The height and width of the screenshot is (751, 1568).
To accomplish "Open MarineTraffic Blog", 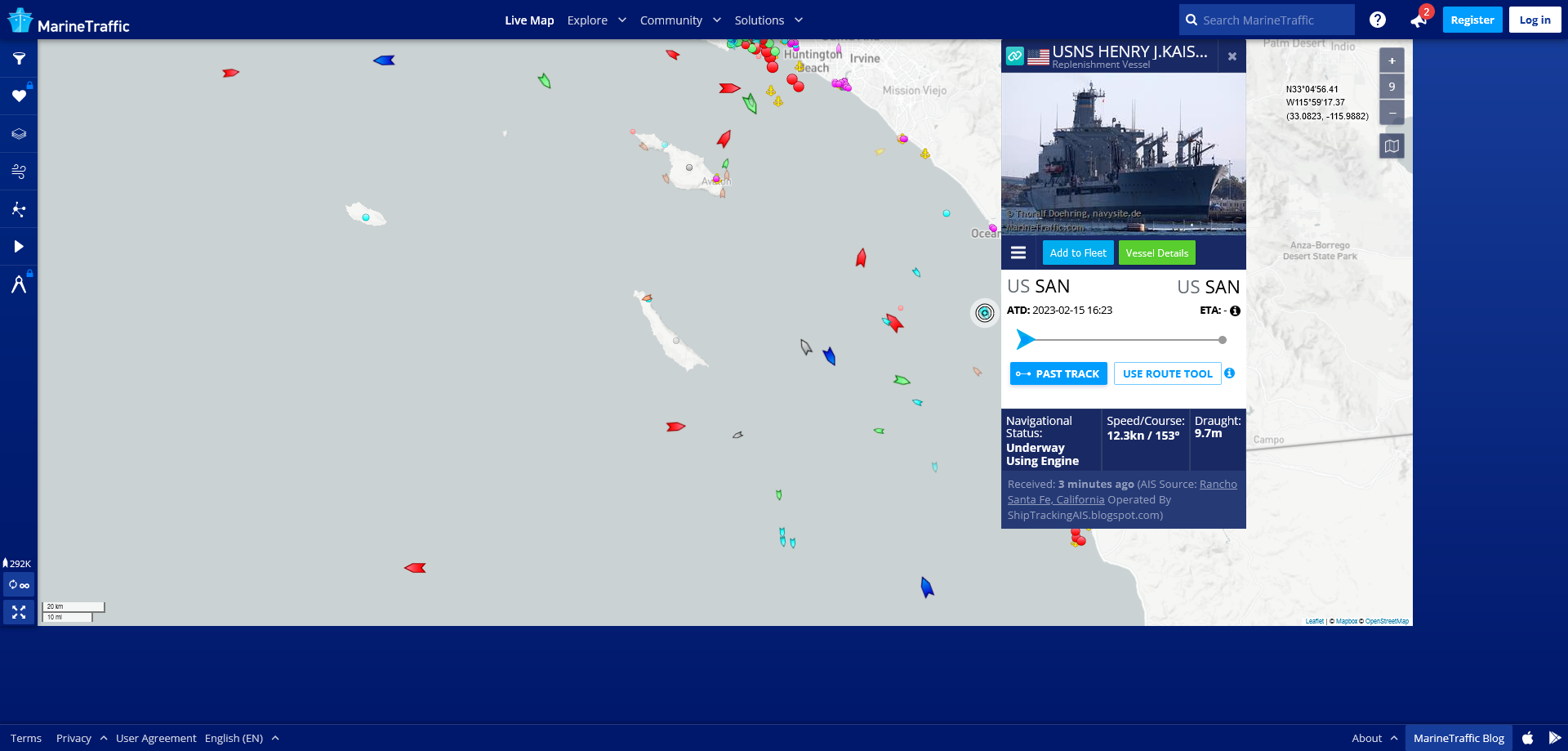I will pos(1459,738).
